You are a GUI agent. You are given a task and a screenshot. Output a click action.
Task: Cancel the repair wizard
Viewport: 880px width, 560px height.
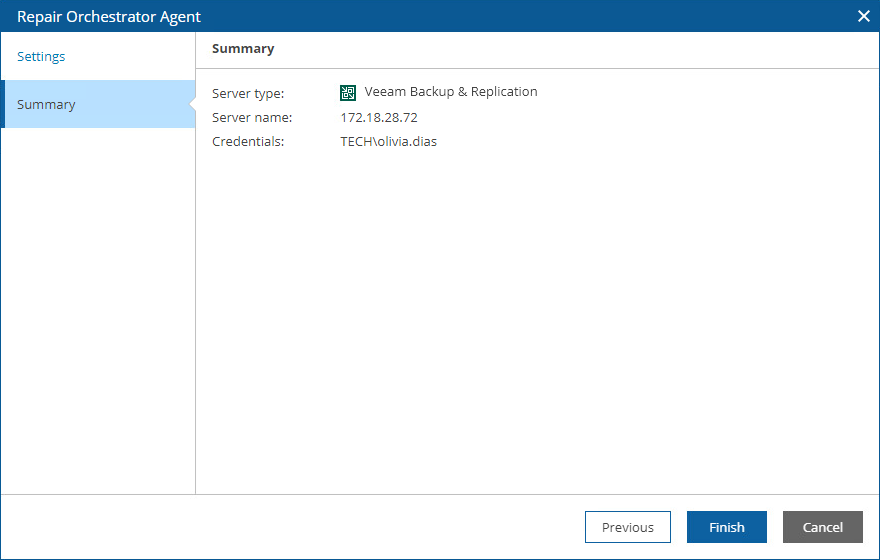(x=823, y=527)
